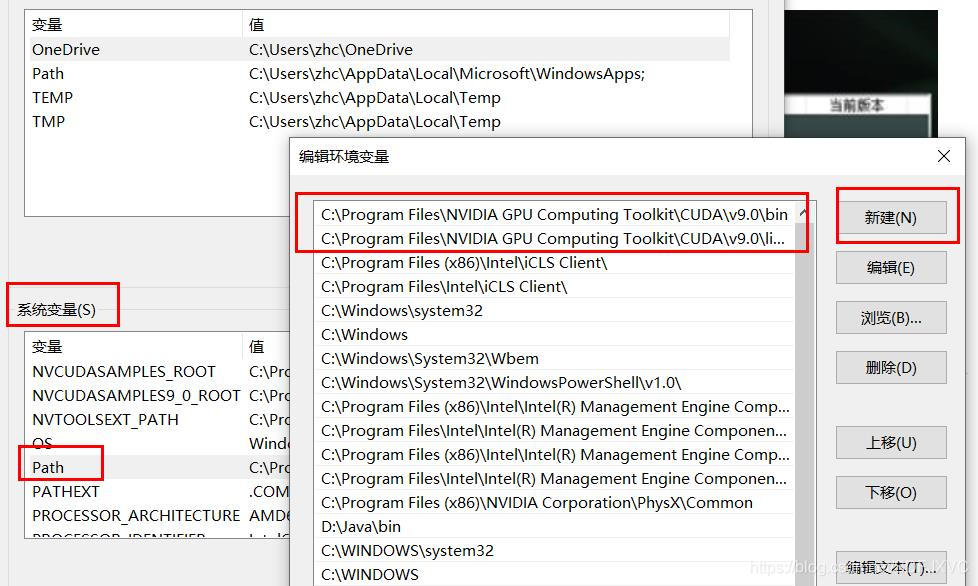Click the 上移(U) button

pyautogui.click(x=891, y=443)
